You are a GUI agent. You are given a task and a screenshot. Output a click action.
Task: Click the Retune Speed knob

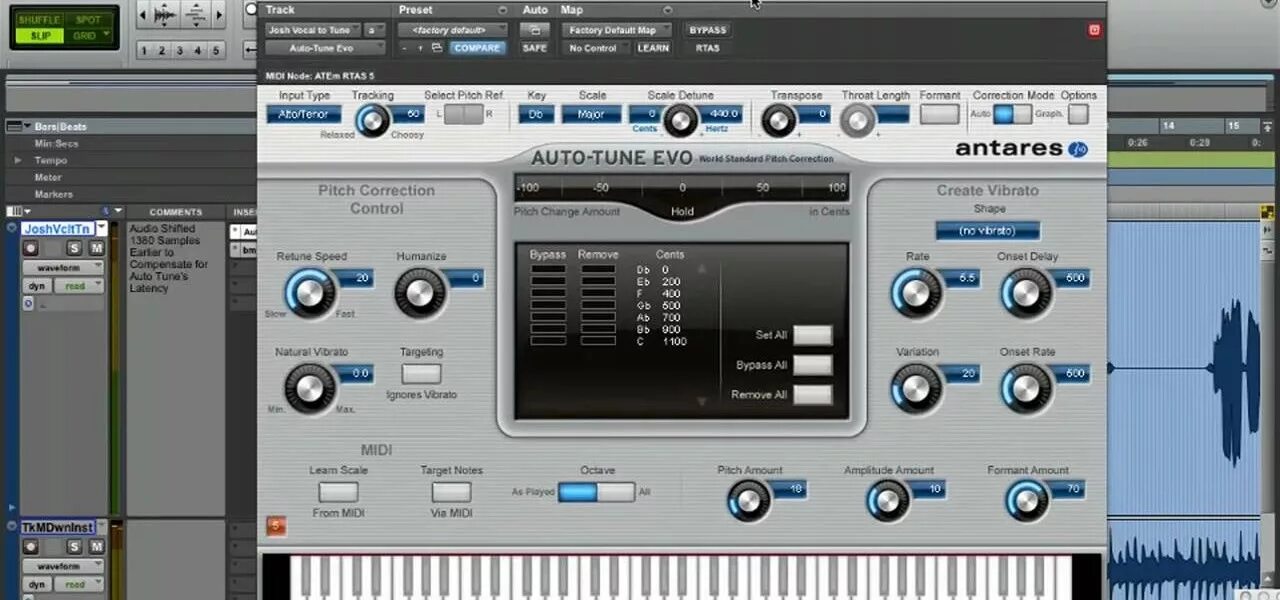pos(310,293)
